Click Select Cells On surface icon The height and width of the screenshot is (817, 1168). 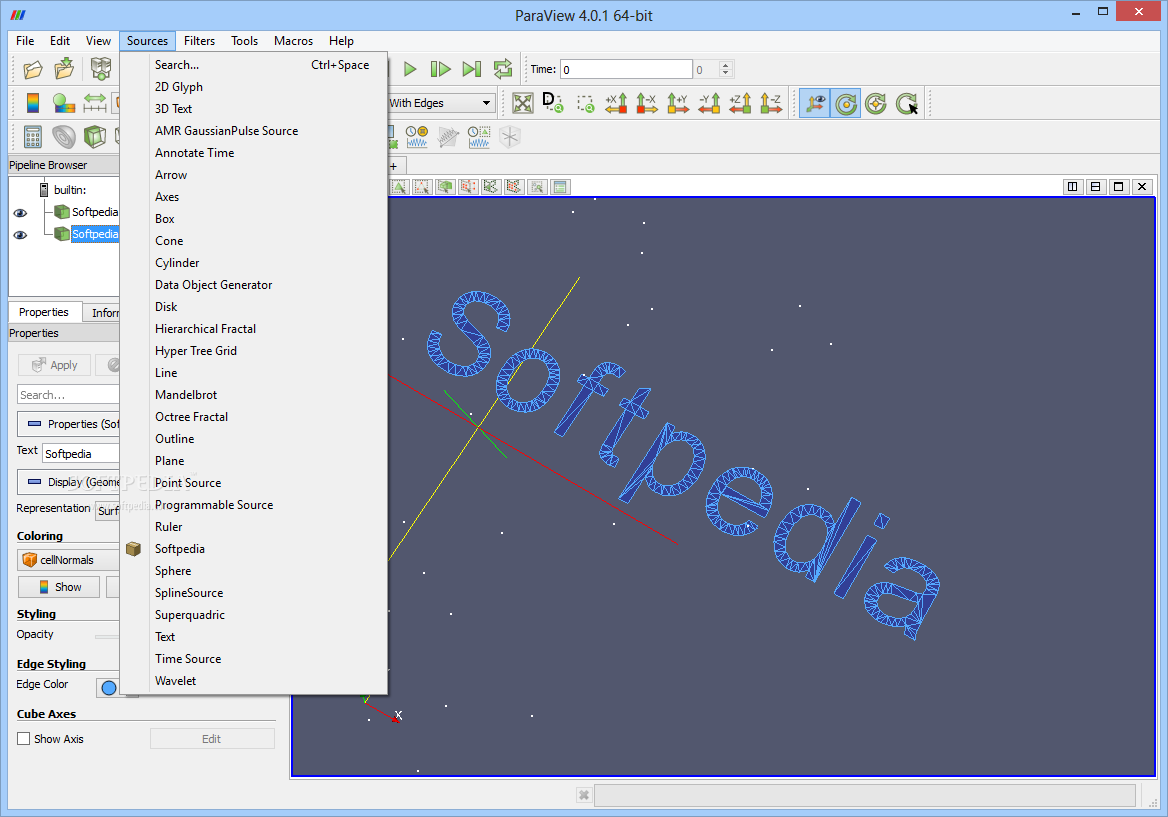[x=399, y=187]
